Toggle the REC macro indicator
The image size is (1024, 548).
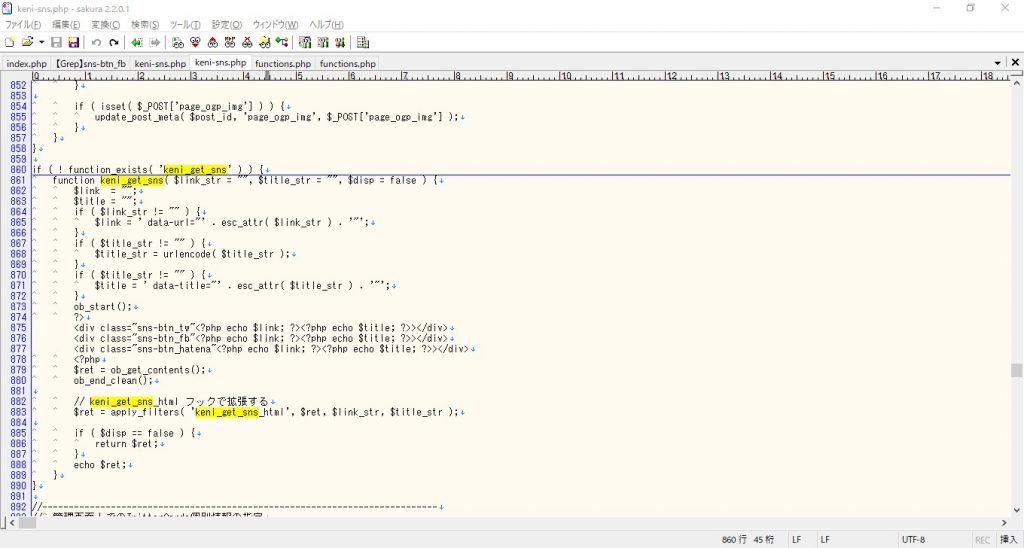pyautogui.click(x=982, y=540)
